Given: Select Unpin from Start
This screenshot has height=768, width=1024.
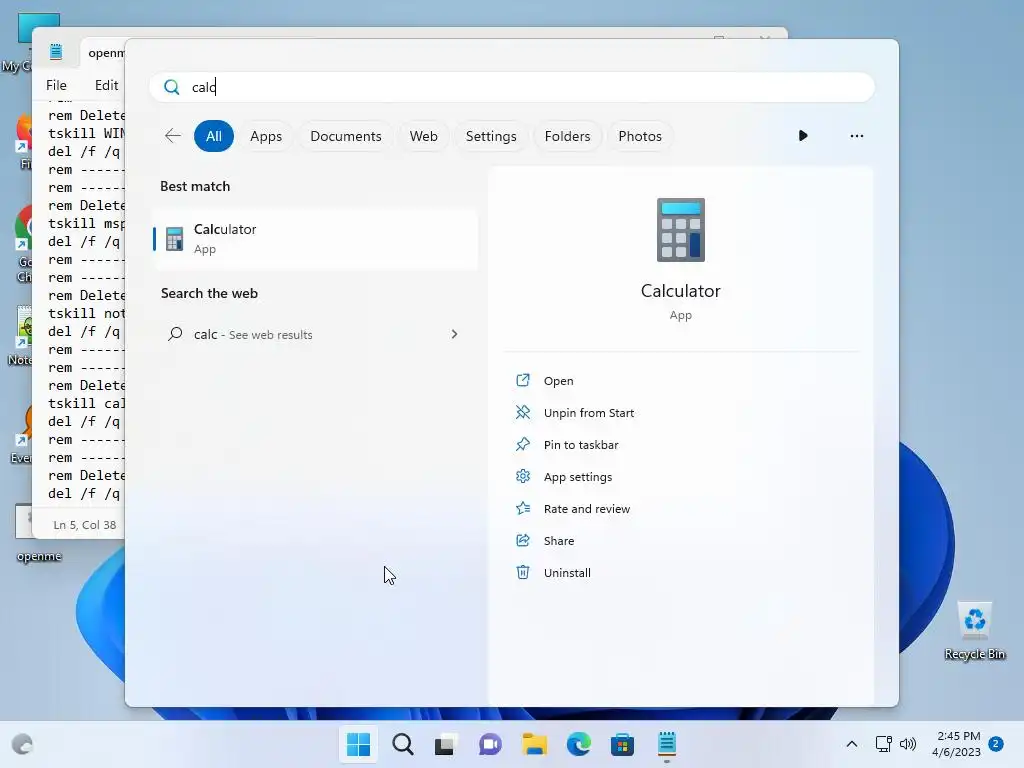Looking at the screenshot, I should pyautogui.click(x=588, y=413).
